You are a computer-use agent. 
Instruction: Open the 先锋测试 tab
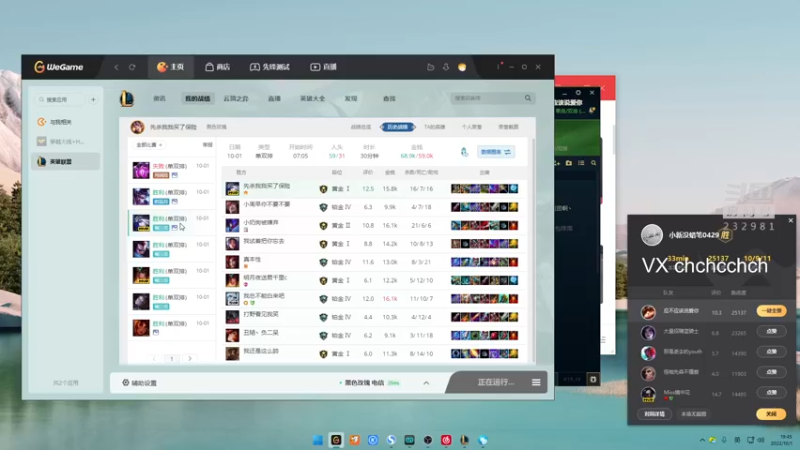click(269, 67)
